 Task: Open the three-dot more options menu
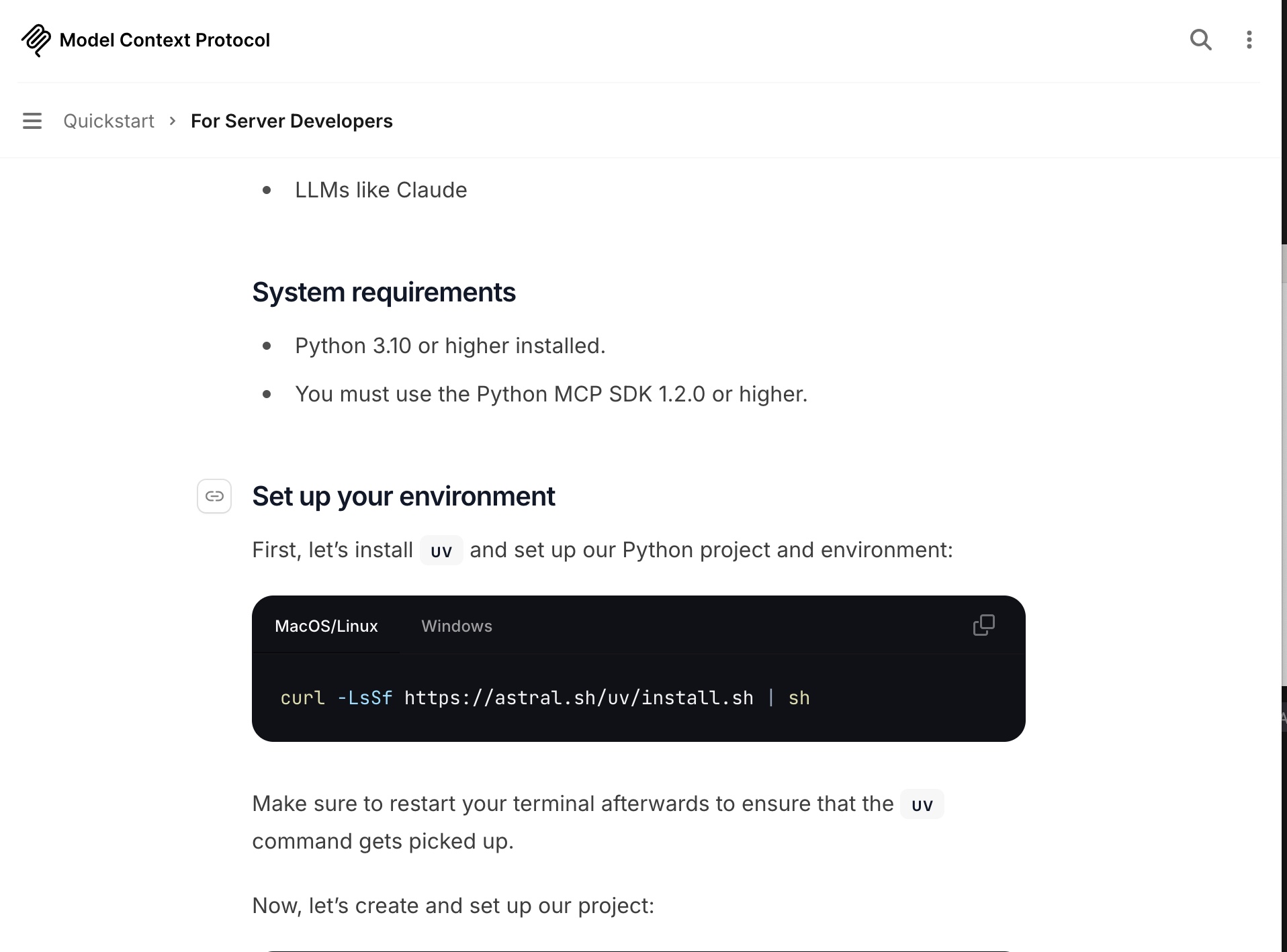(1249, 40)
